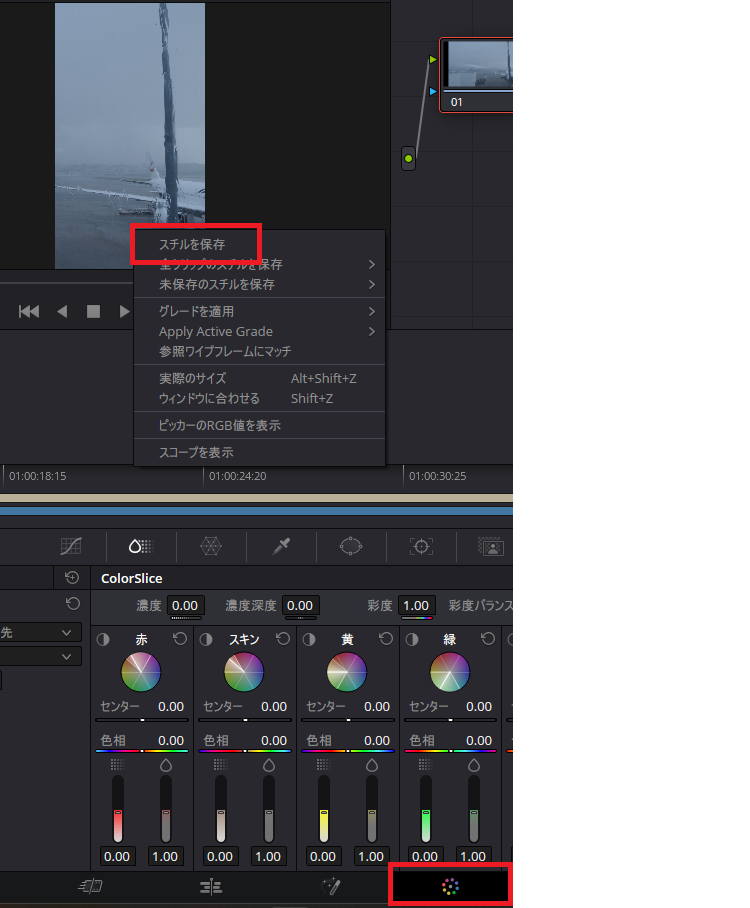Reset the 赤 (red) slice

[x=180, y=639]
